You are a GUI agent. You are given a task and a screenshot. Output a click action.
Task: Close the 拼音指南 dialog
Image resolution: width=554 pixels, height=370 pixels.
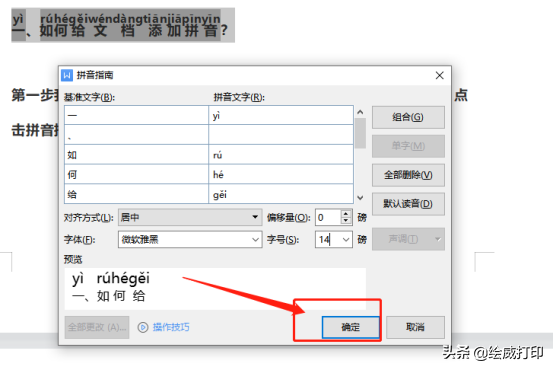(x=440, y=75)
